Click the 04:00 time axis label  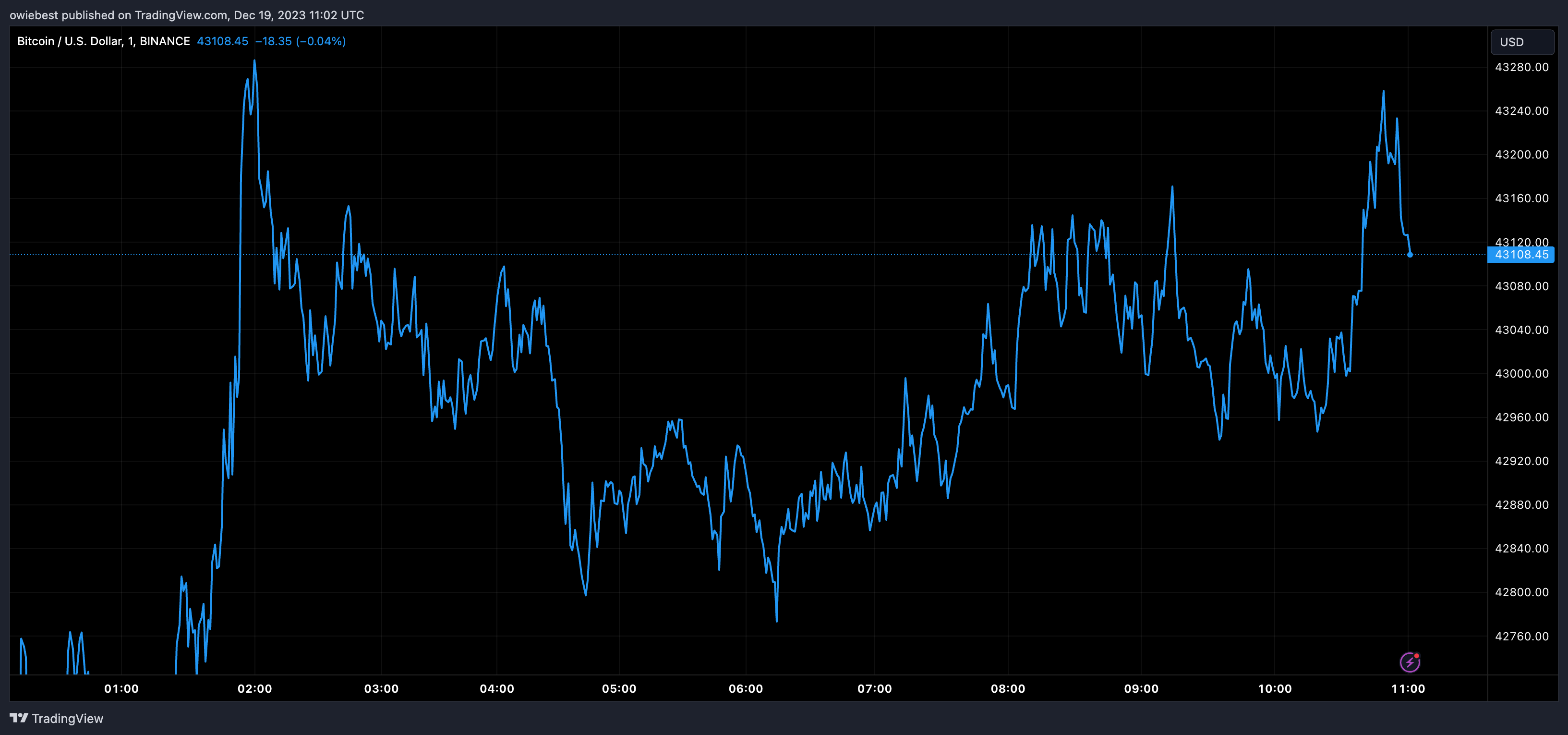[497, 689]
